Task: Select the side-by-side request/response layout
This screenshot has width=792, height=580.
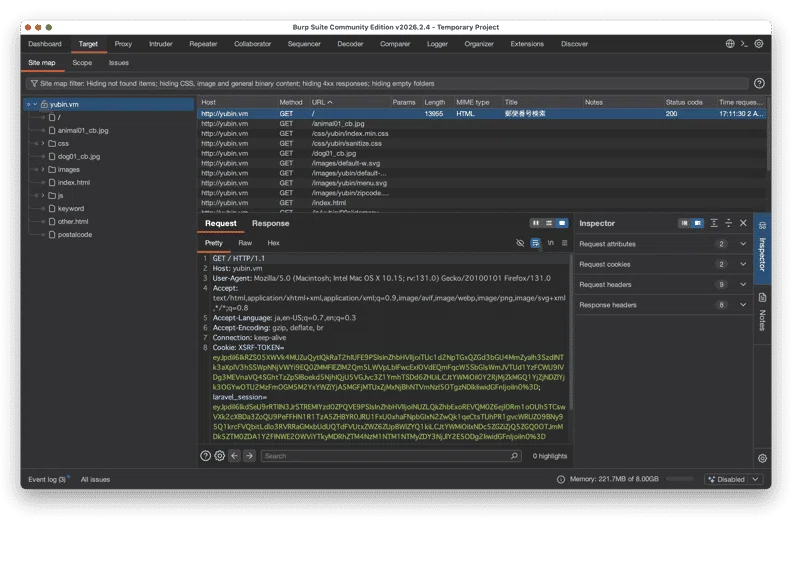Action: pyautogui.click(x=536, y=223)
